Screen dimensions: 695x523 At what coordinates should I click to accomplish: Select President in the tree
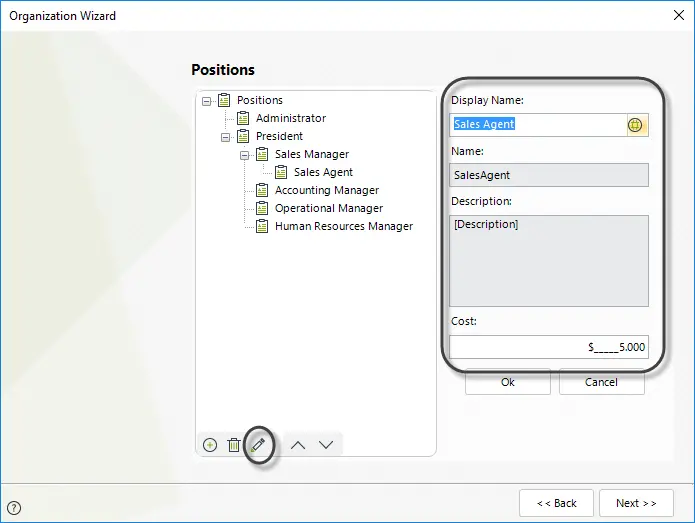pos(279,136)
